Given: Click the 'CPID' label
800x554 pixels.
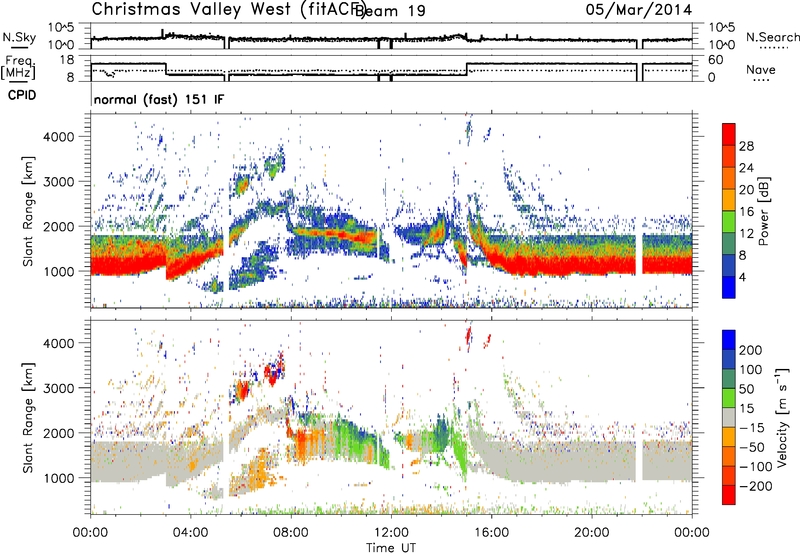Looking at the screenshot, I should [22, 95].
